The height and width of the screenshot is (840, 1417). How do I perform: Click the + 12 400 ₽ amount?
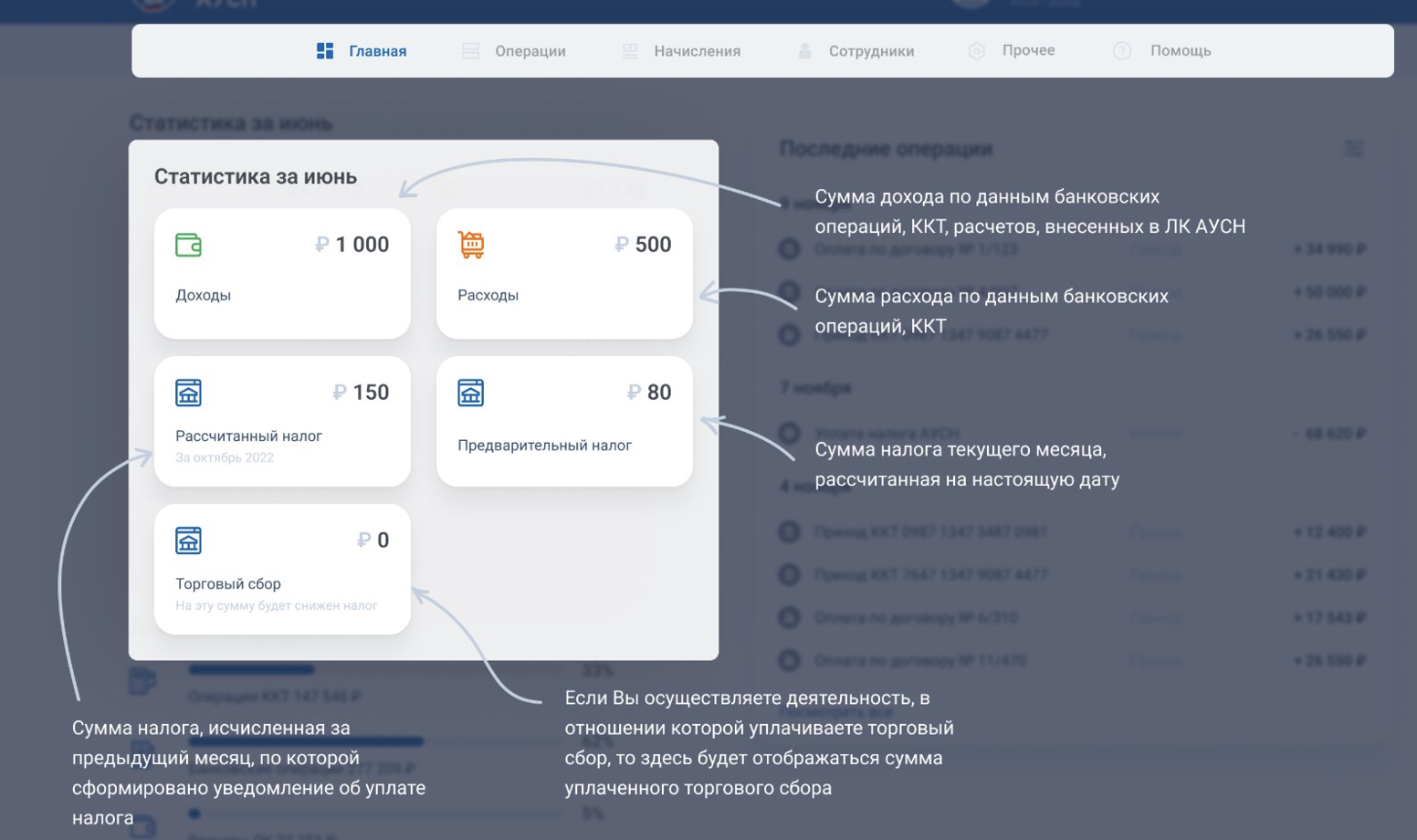tap(1329, 532)
